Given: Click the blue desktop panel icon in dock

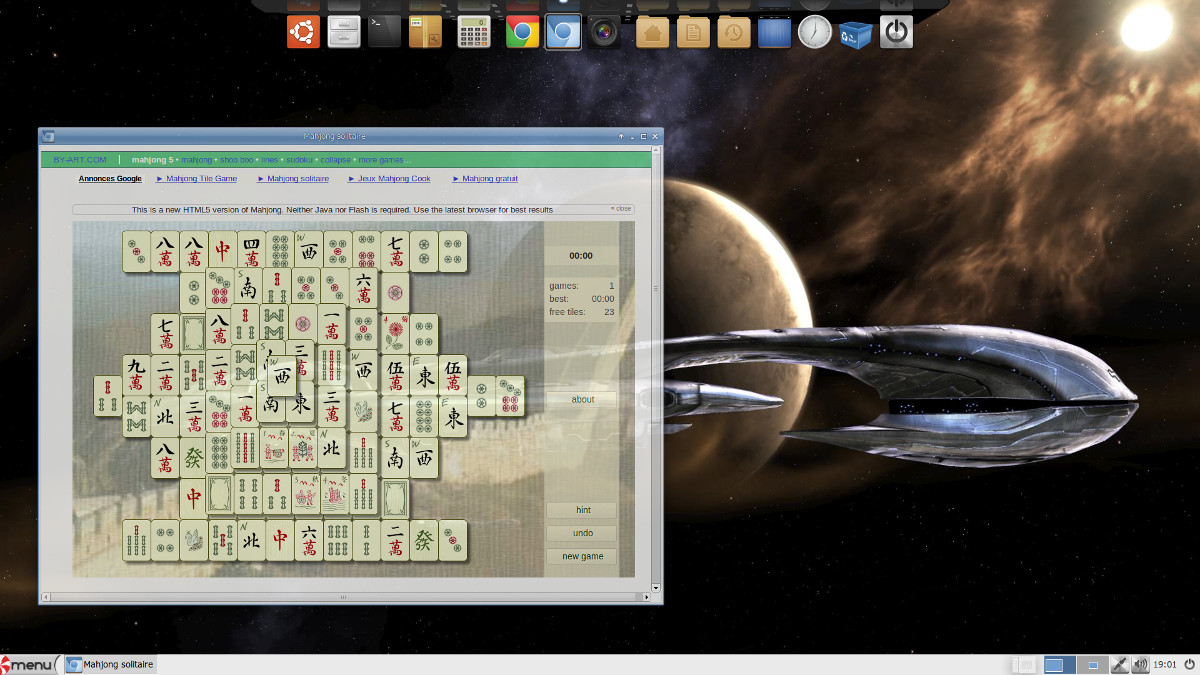Looking at the screenshot, I should [x=775, y=32].
